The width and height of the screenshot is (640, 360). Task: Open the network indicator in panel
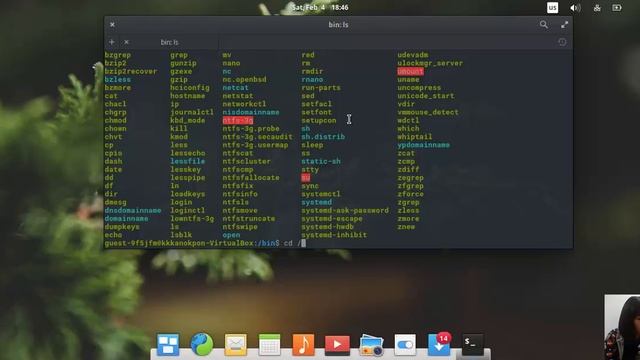tap(597, 8)
